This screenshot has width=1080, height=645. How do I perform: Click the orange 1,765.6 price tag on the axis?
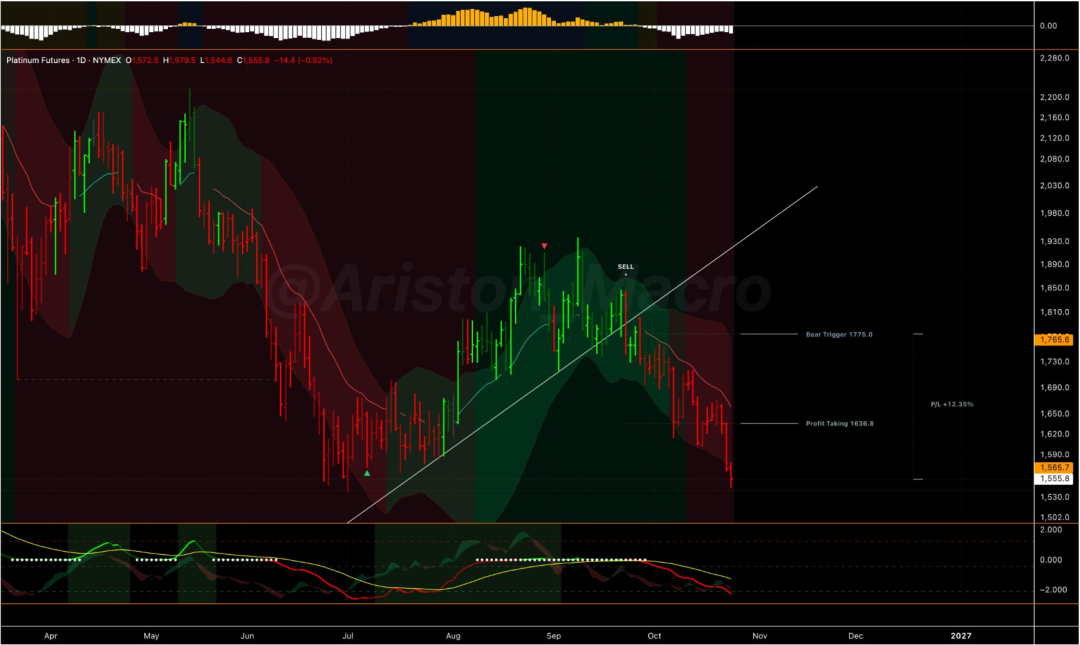click(x=1054, y=340)
